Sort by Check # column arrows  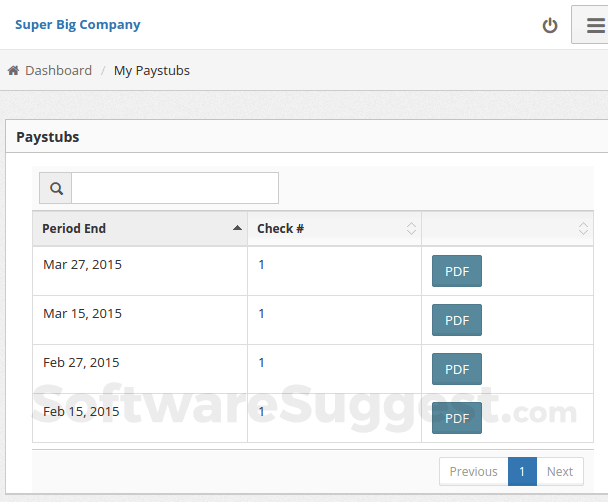411,229
